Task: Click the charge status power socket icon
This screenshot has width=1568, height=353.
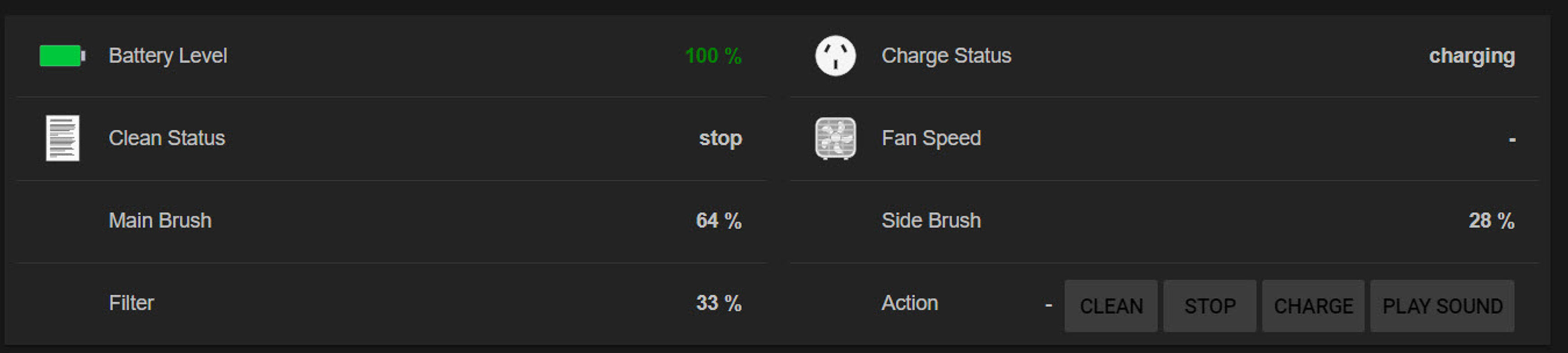Action: [835, 56]
